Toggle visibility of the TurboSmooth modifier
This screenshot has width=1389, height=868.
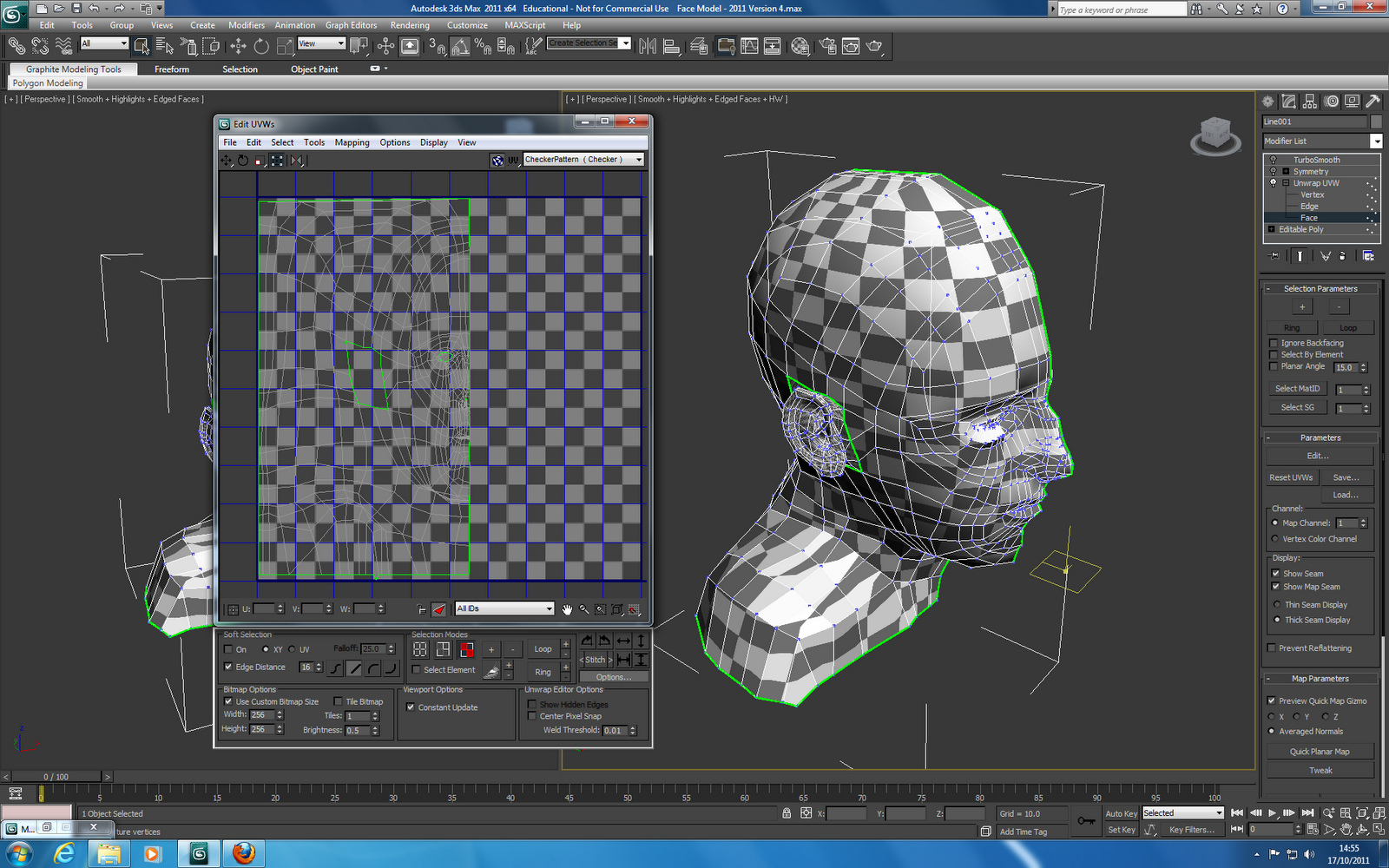pyautogui.click(x=1273, y=160)
